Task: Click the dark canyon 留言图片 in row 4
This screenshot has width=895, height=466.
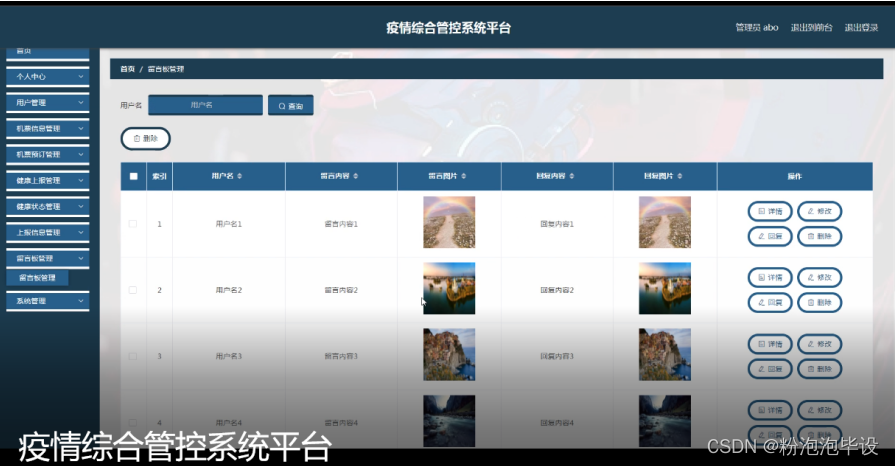Action: [449, 421]
